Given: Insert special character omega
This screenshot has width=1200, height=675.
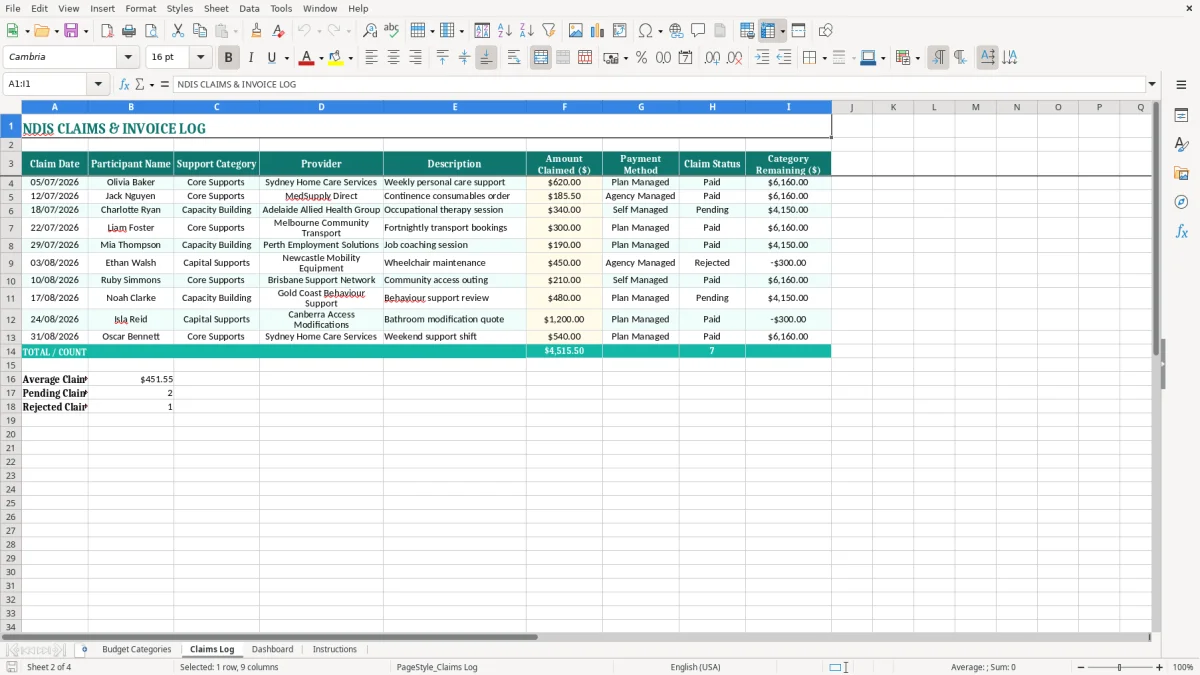Looking at the screenshot, I should [x=646, y=31].
